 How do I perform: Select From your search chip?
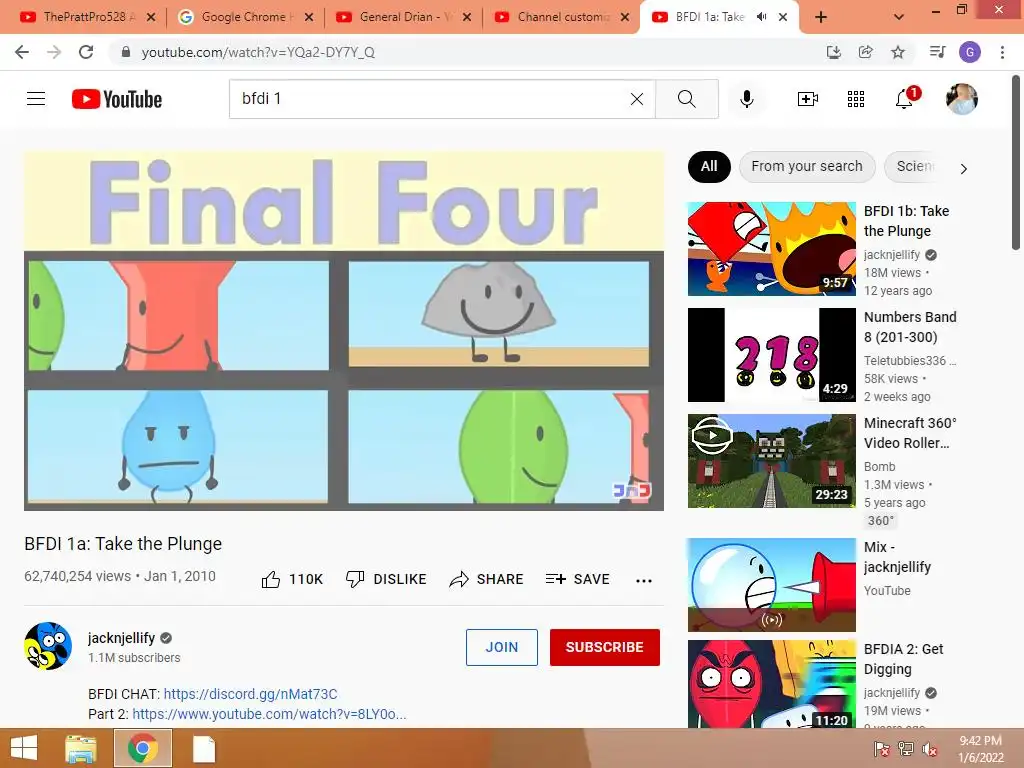click(x=807, y=167)
